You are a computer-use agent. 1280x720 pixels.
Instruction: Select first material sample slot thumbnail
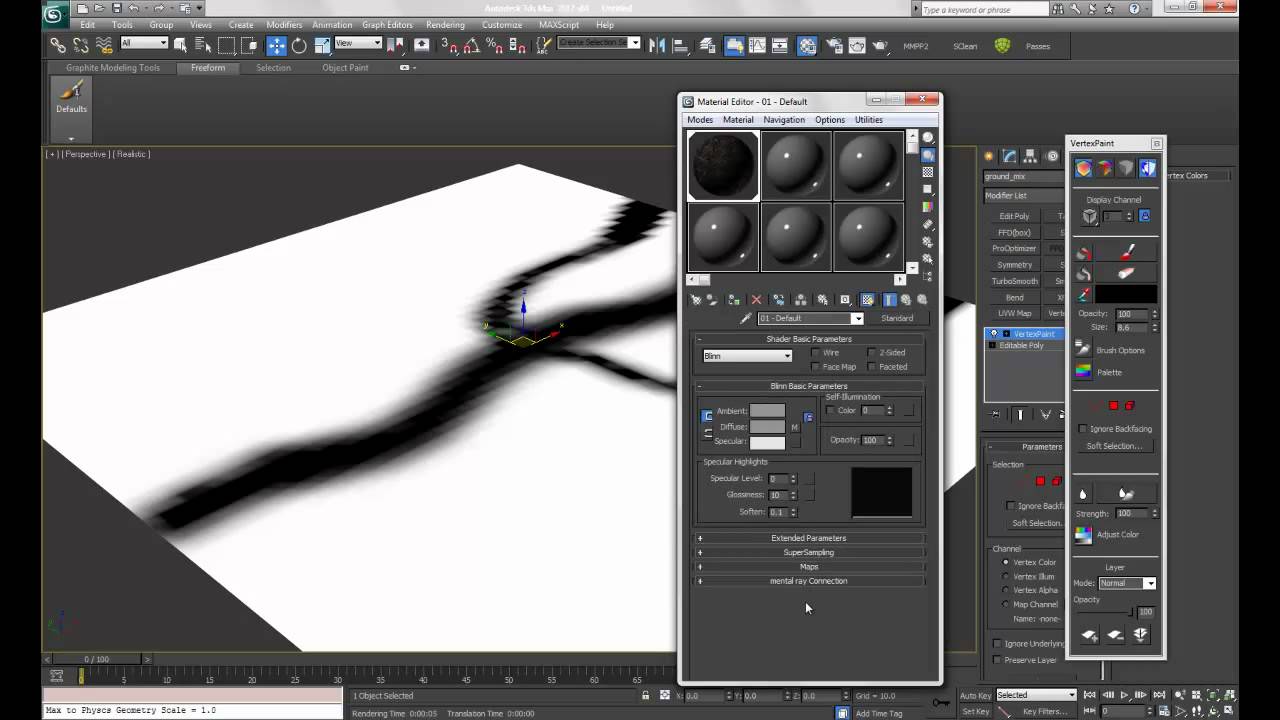coord(723,166)
